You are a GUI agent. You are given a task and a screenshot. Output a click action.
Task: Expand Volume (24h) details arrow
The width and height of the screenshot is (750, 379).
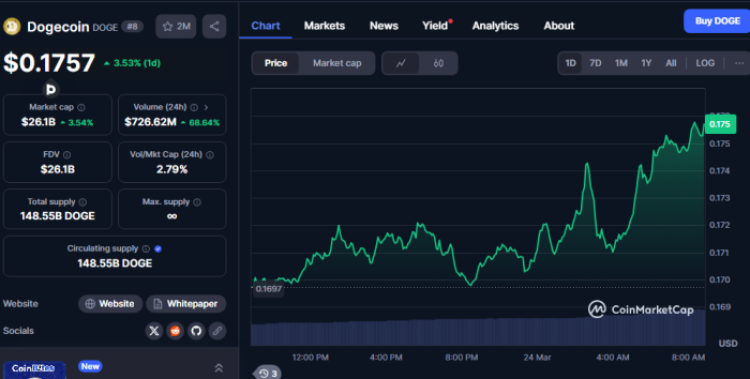[206, 107]
